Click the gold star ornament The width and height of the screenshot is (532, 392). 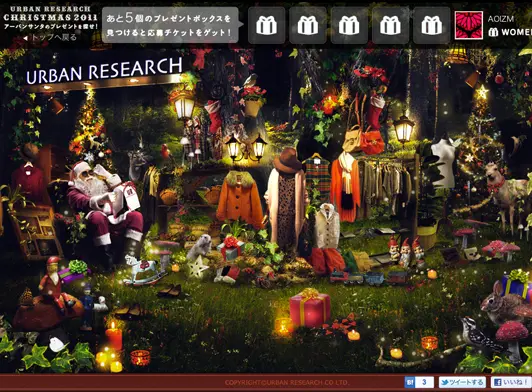click(x=481, y=92)
